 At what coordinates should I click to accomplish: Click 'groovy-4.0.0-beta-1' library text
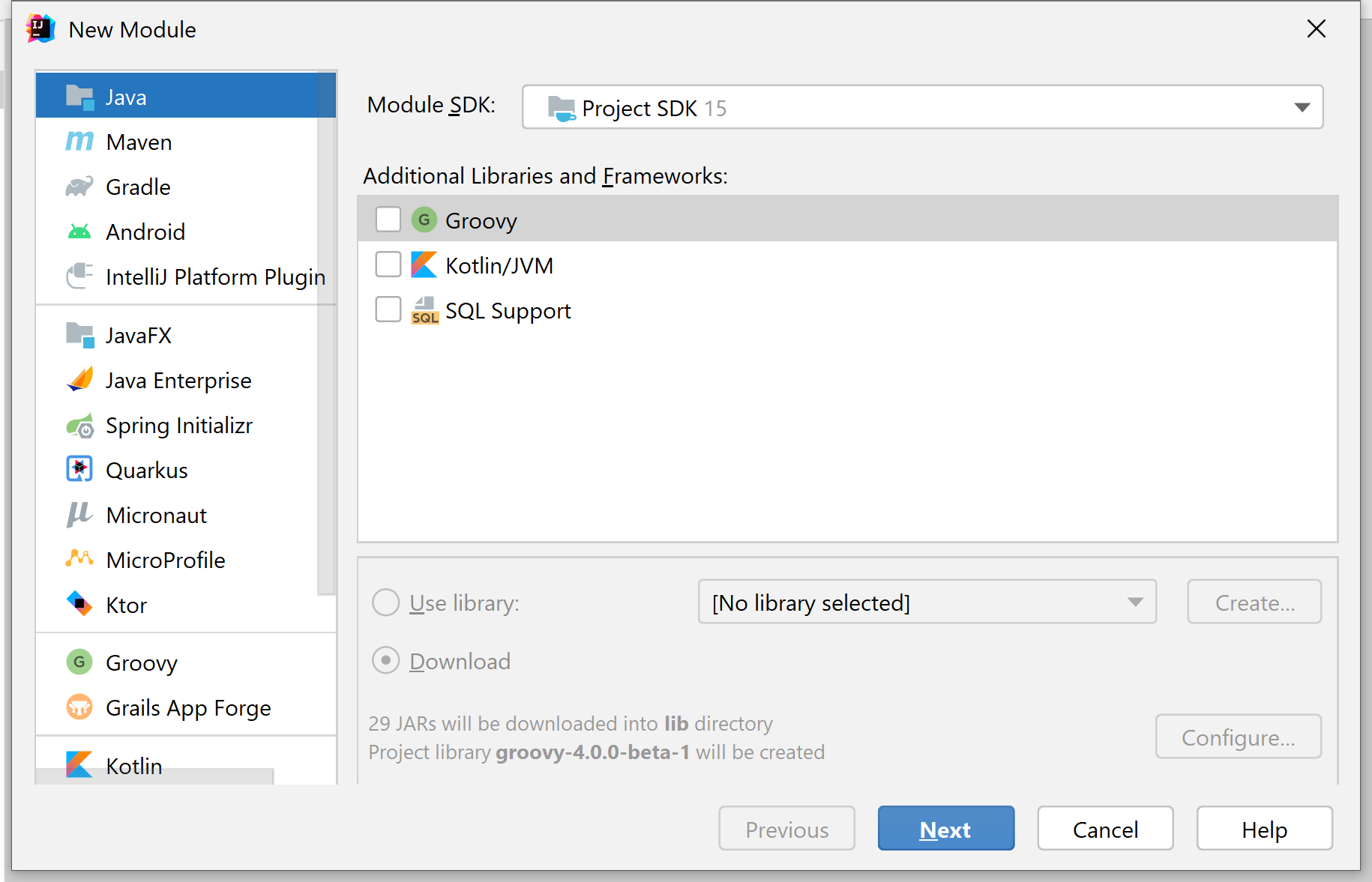[593, 752]
